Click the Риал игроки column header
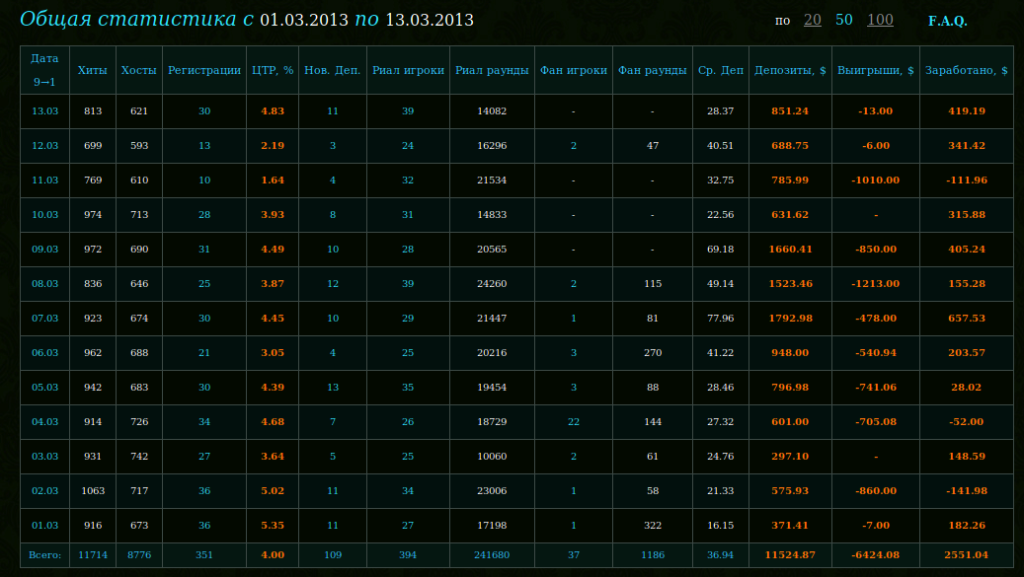This screenshot has width=1024, height=577. 408,70
